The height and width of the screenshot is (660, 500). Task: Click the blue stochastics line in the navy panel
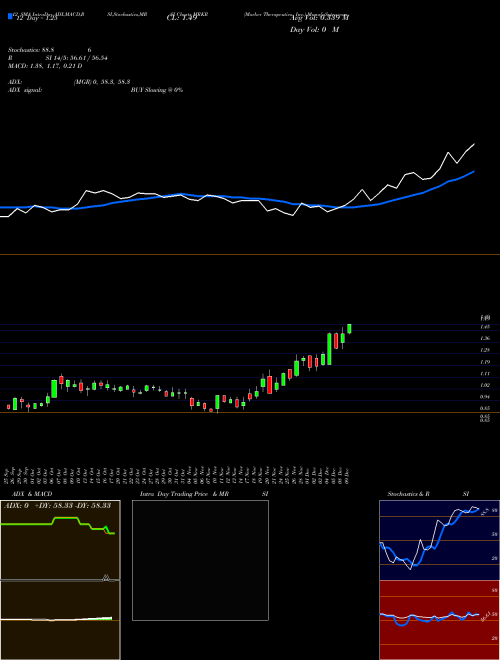pos(429,537)
